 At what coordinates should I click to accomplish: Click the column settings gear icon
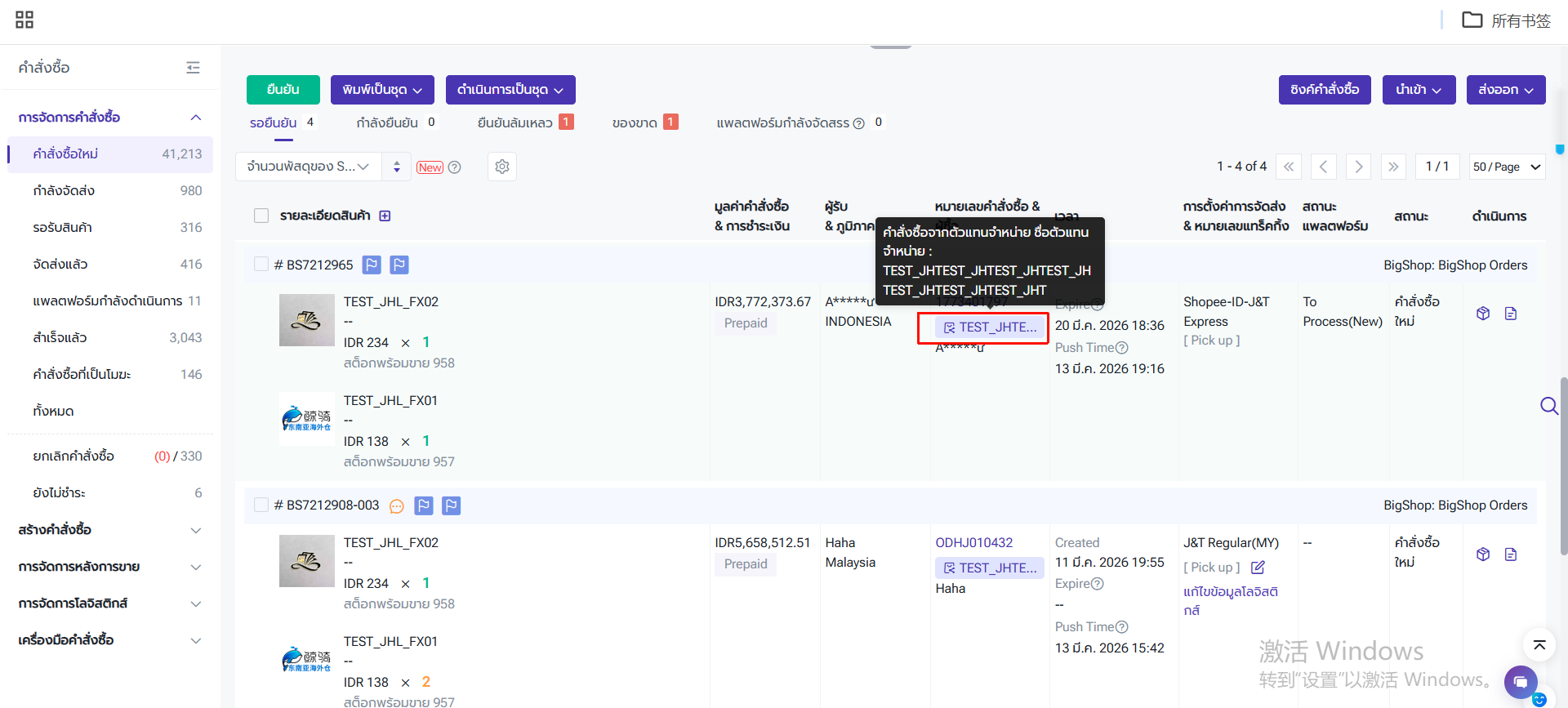pyautogui.click(x=502, y=167)
